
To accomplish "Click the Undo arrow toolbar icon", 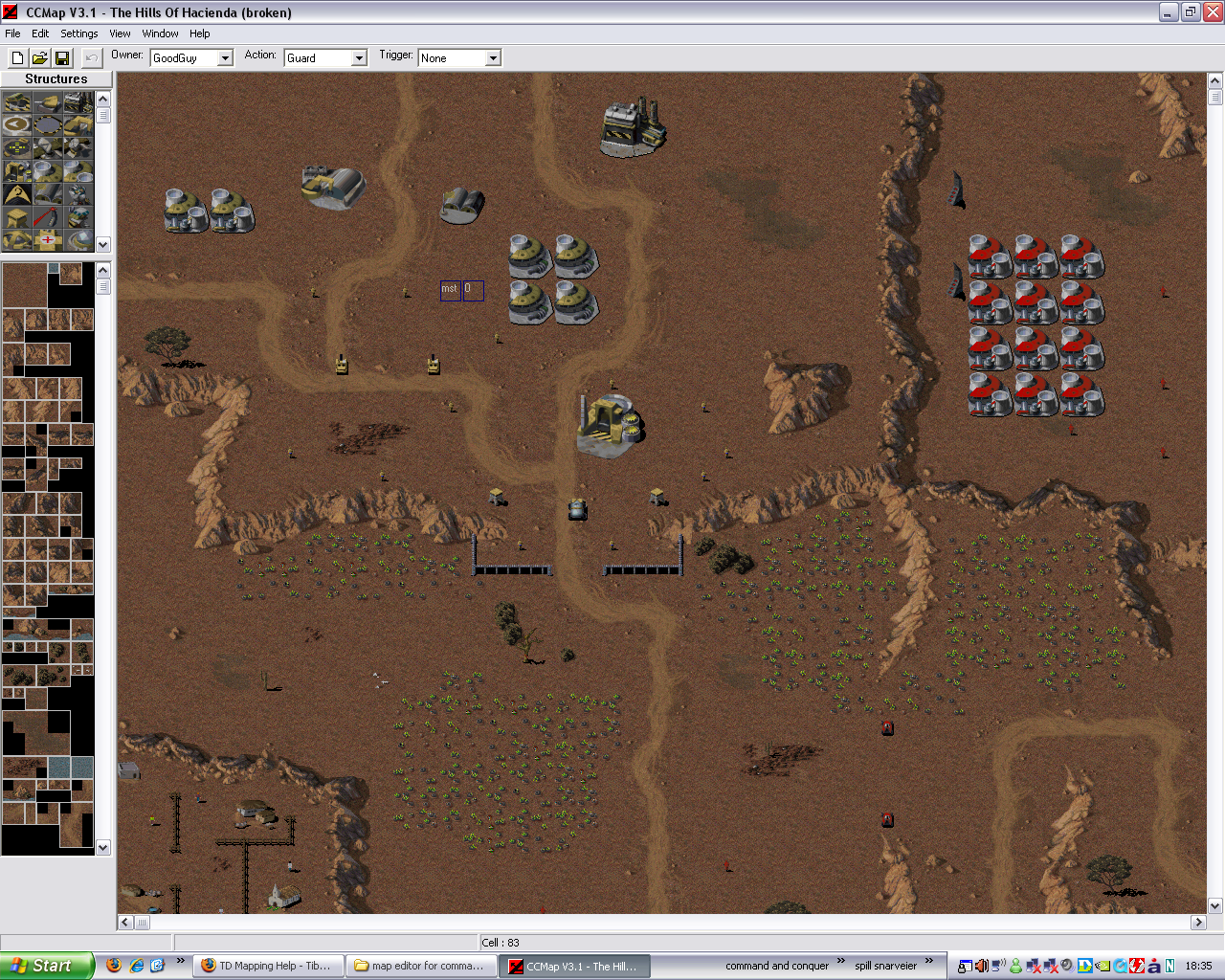I will tap(91, 58).
